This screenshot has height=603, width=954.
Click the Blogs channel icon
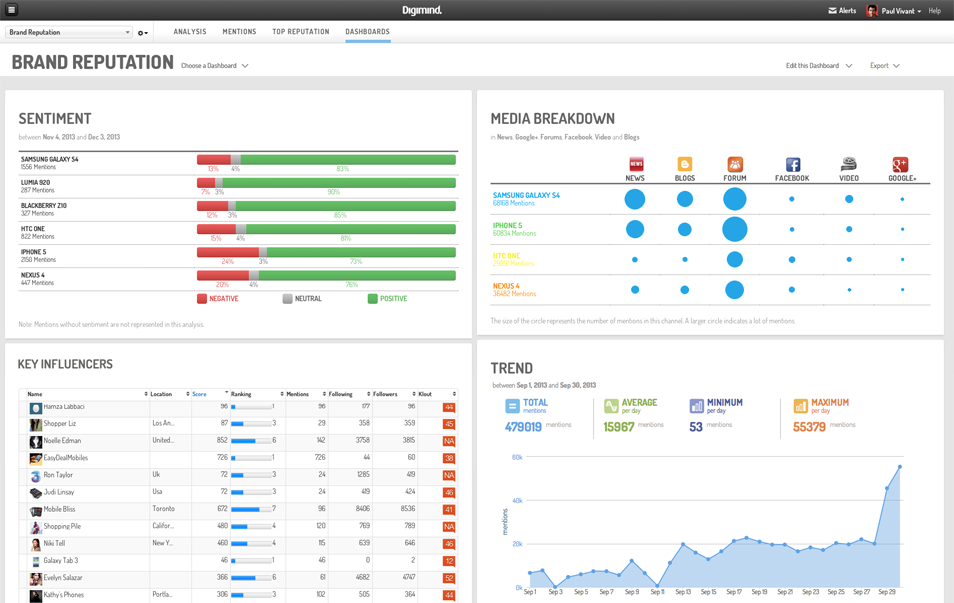tap(684, 164)
